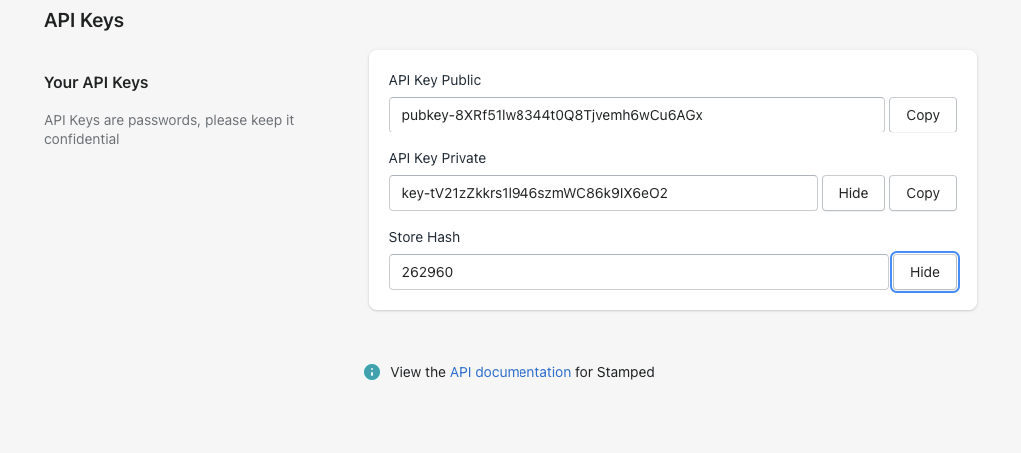Click the "View the" text before the link
This screenshot has width=1021, height=453.
(x=418, y=372)
